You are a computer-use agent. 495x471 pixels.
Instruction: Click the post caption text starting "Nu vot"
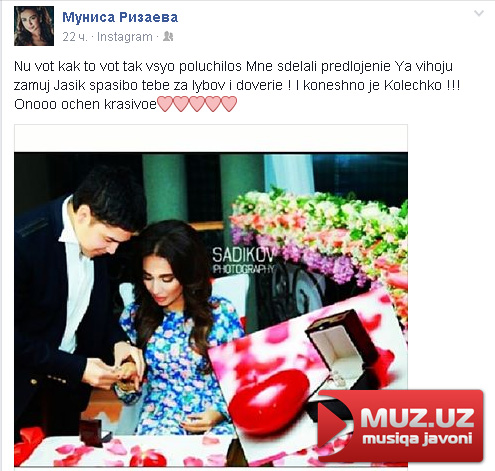(x=237, y=85)
